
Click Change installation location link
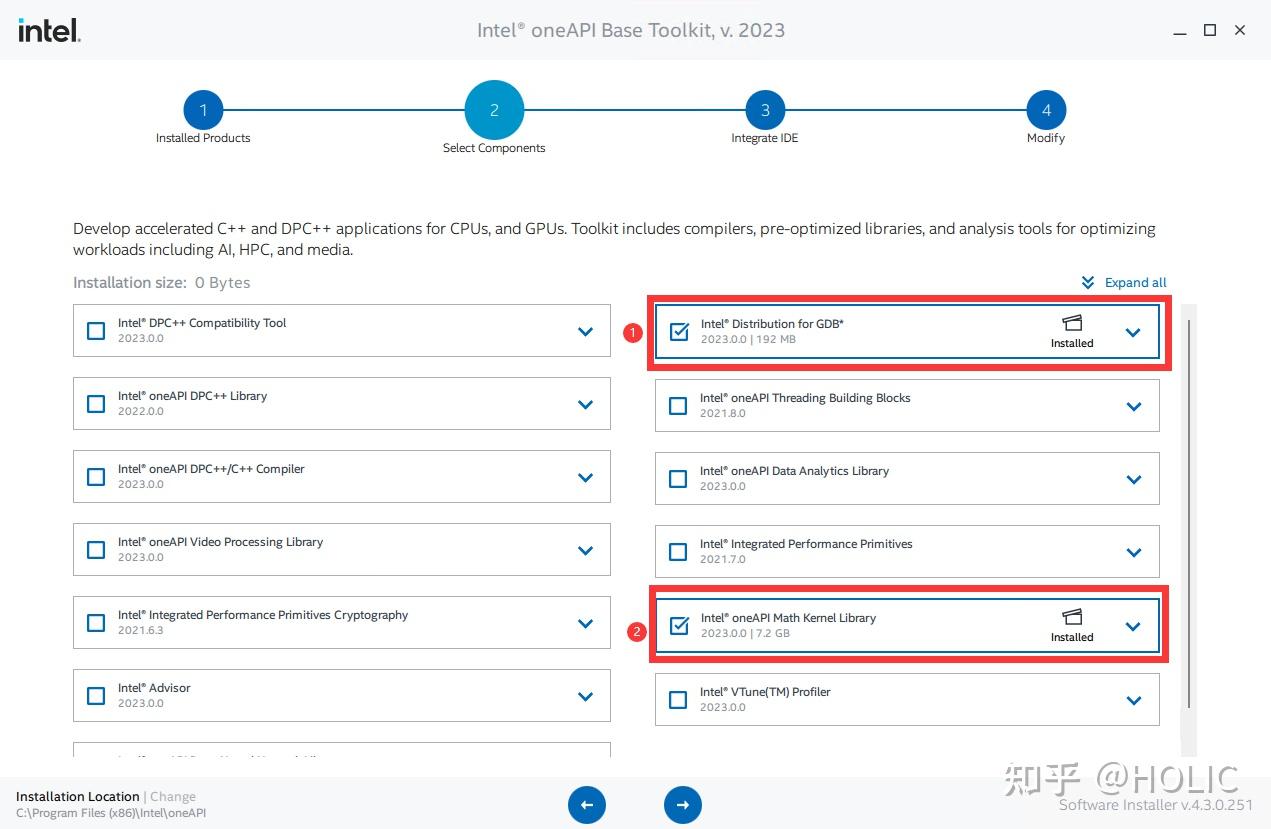pyautogui.click(x=173, y=797)
